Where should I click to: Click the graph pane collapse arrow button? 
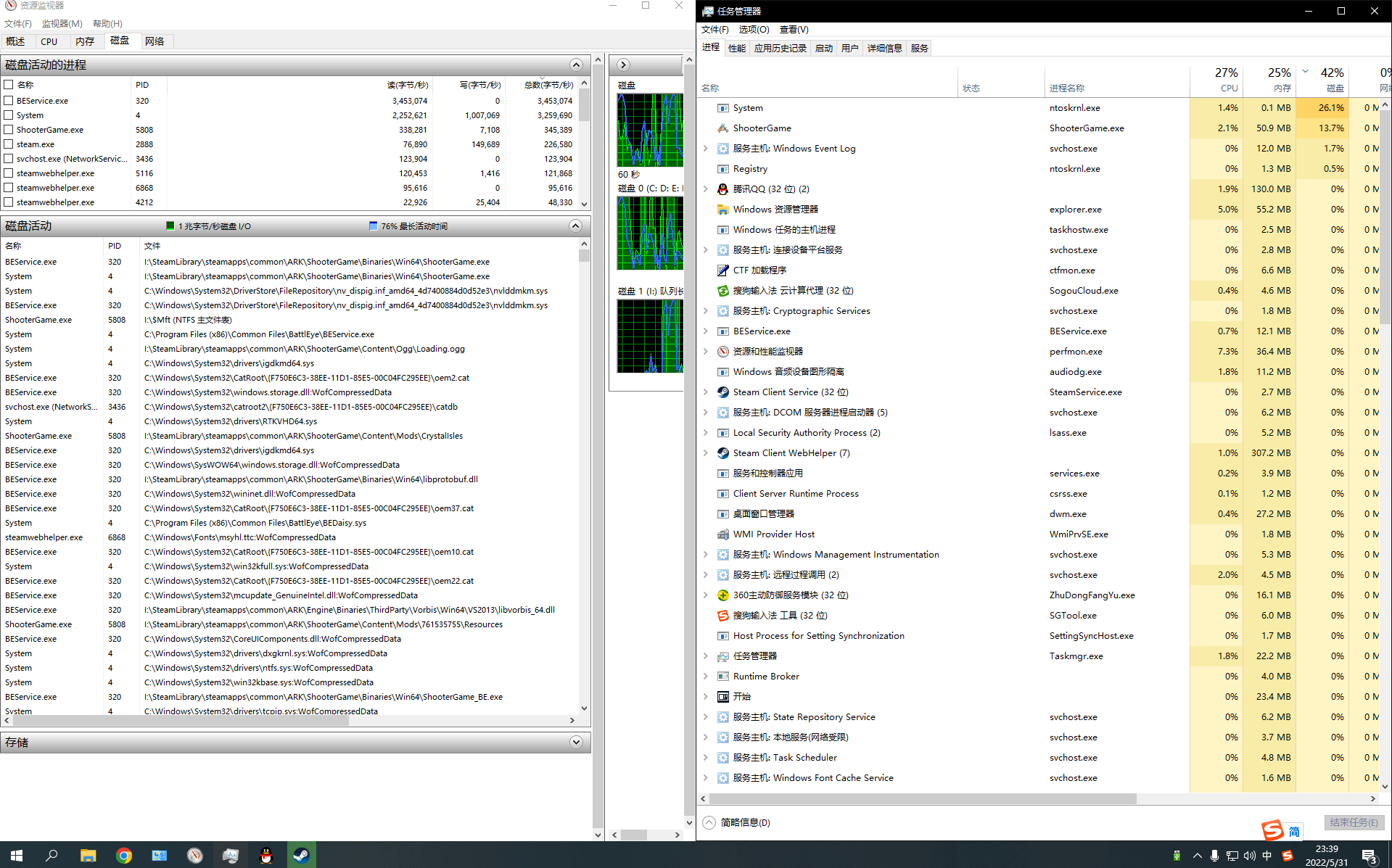(x=623, y=65)
